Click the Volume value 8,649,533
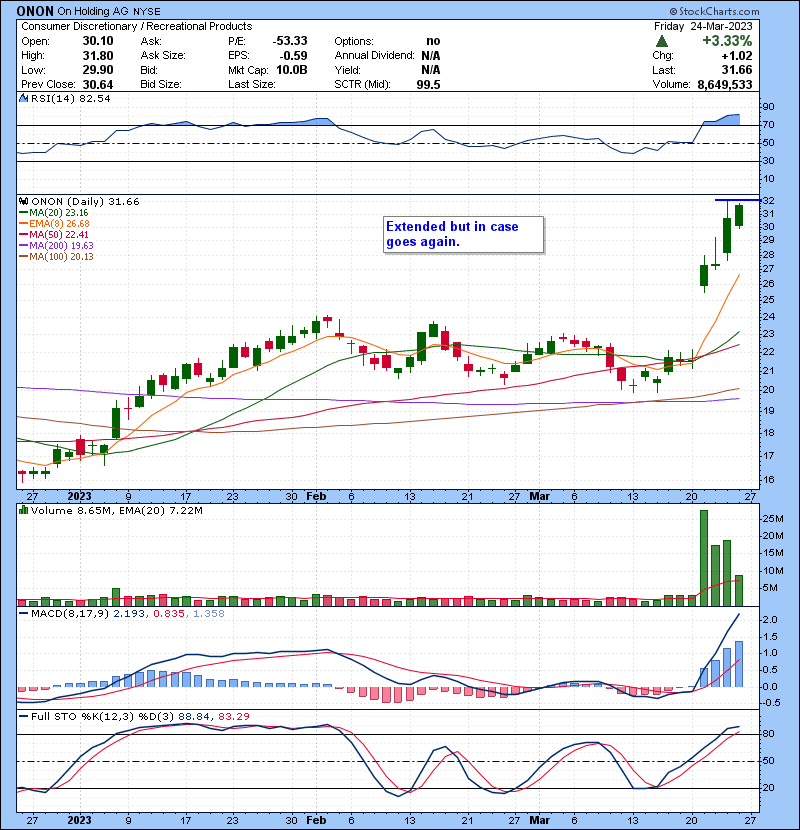 725,85
